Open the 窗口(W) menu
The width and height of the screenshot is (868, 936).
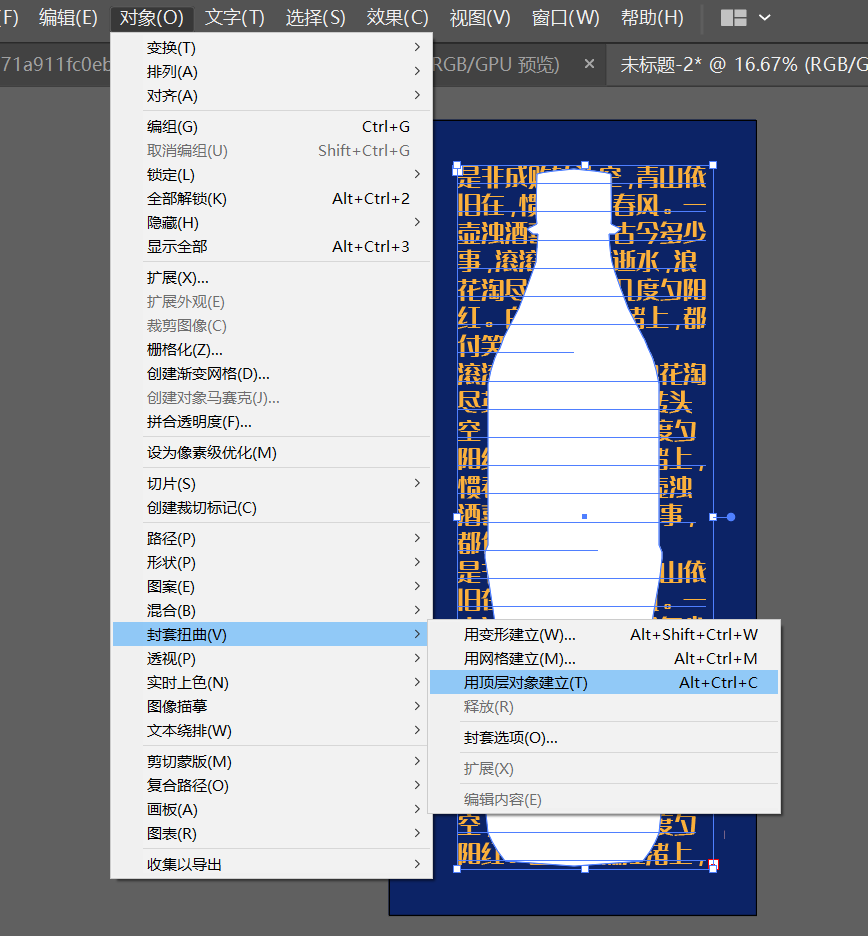(x=565, y=18)
